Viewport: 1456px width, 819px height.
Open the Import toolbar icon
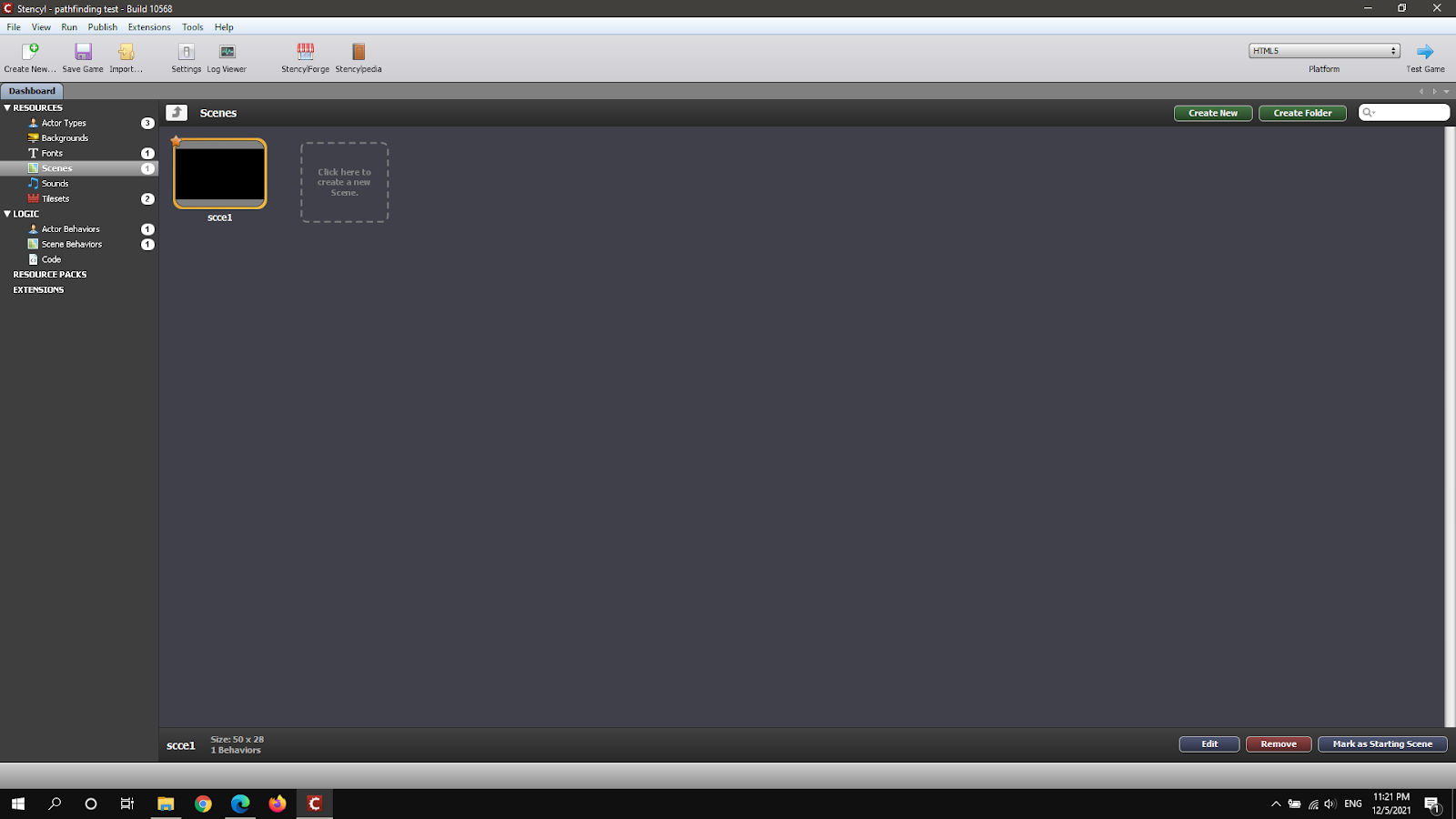[x=126, y=52]
